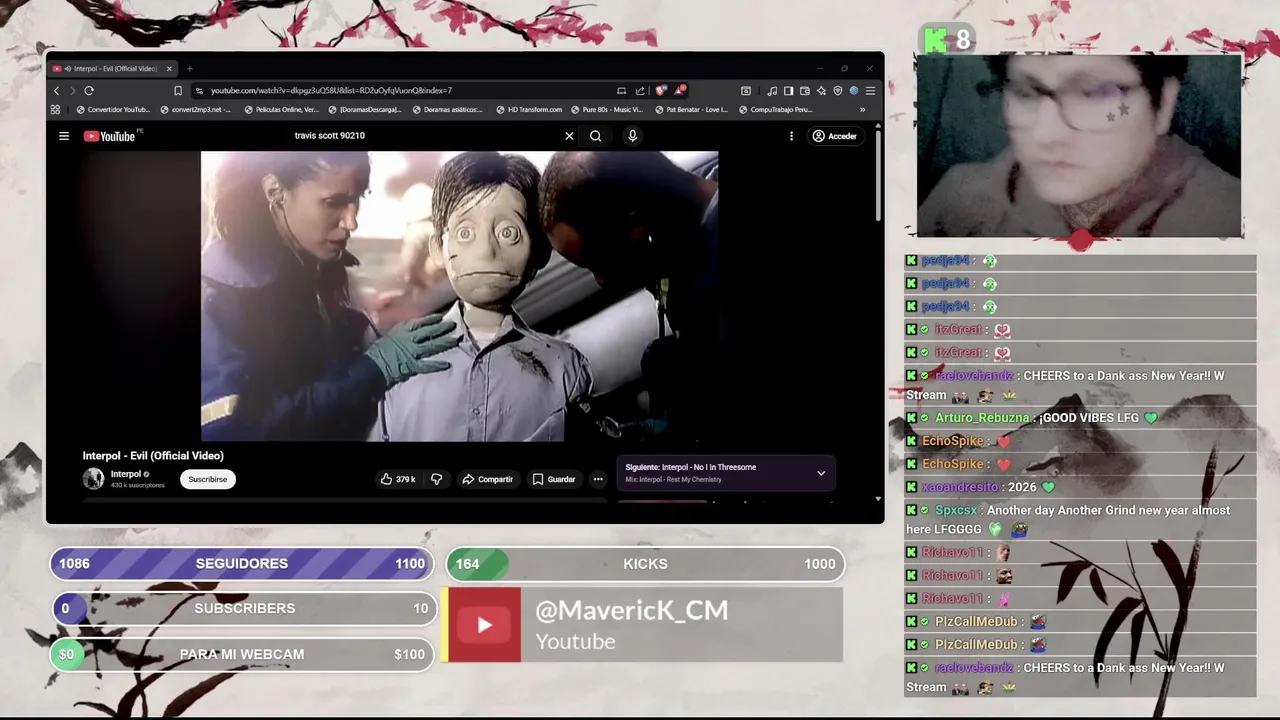Click the PARA MI WEBCAM goal bar
The height and width of the screenshot is (720, 1280).
[x=241, y=654]
